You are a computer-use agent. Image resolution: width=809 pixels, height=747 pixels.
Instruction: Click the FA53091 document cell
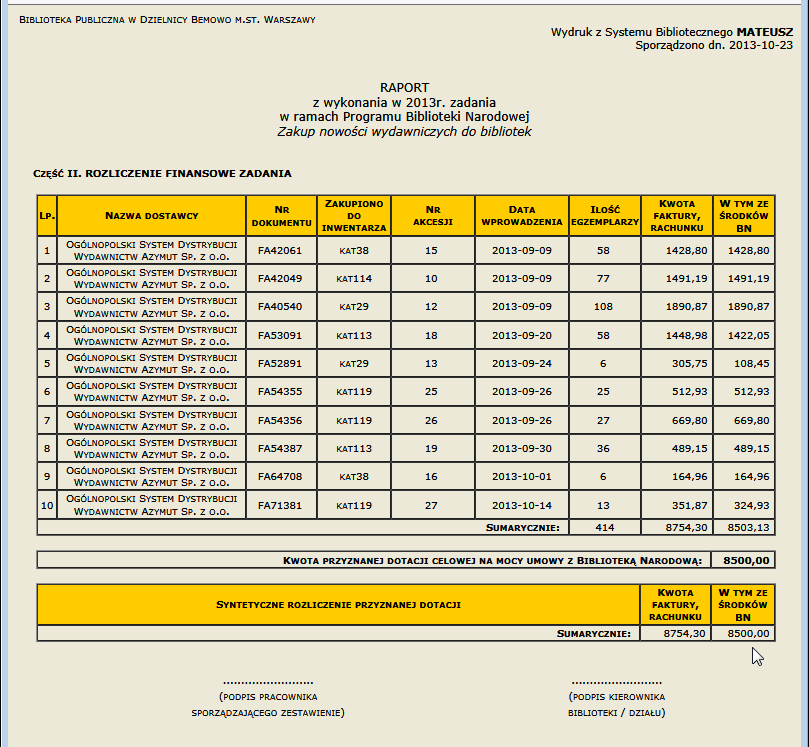[x=281, y=334]
